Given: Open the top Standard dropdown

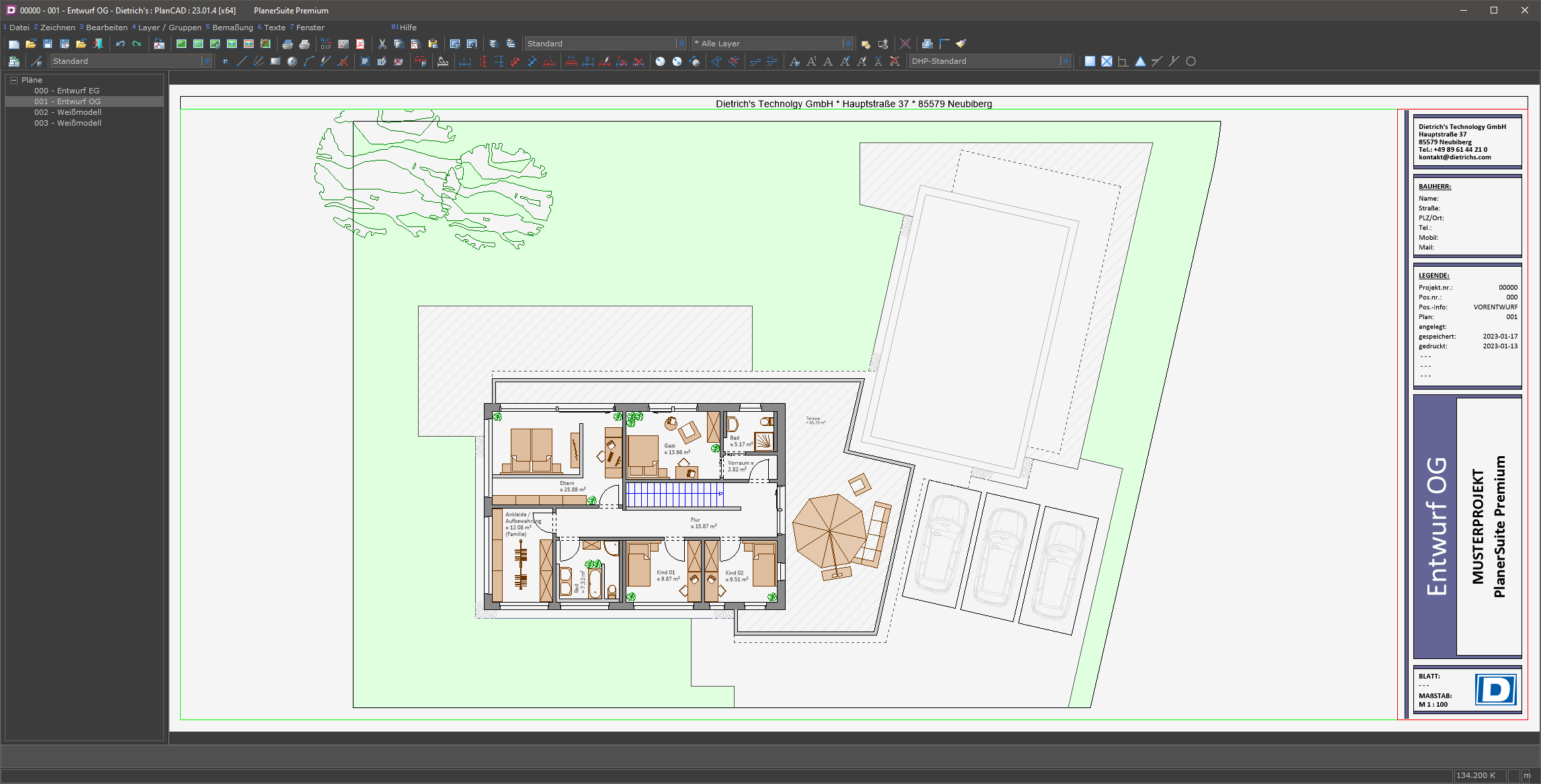Looking at the screenshot, I should 606,44.
